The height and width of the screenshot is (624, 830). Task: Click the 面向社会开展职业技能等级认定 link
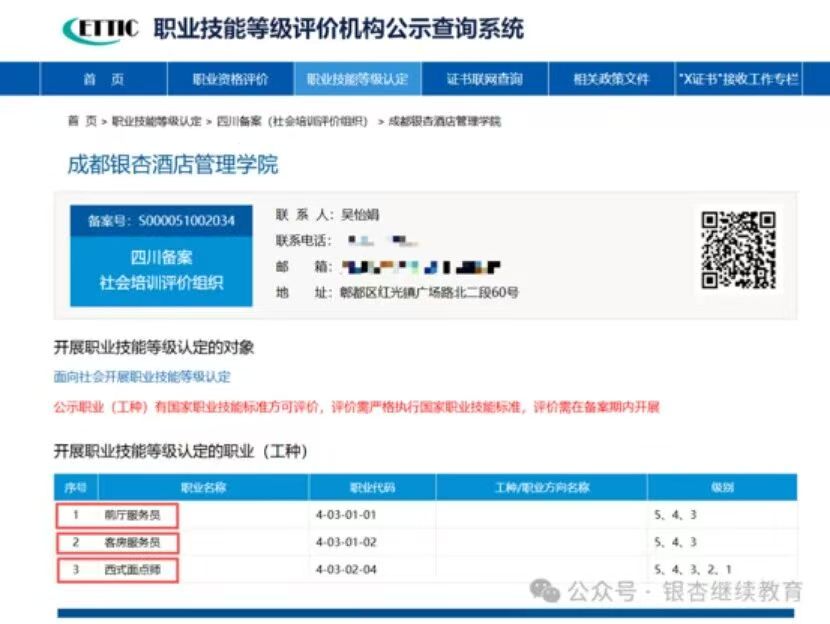click(x=142, y=377)
